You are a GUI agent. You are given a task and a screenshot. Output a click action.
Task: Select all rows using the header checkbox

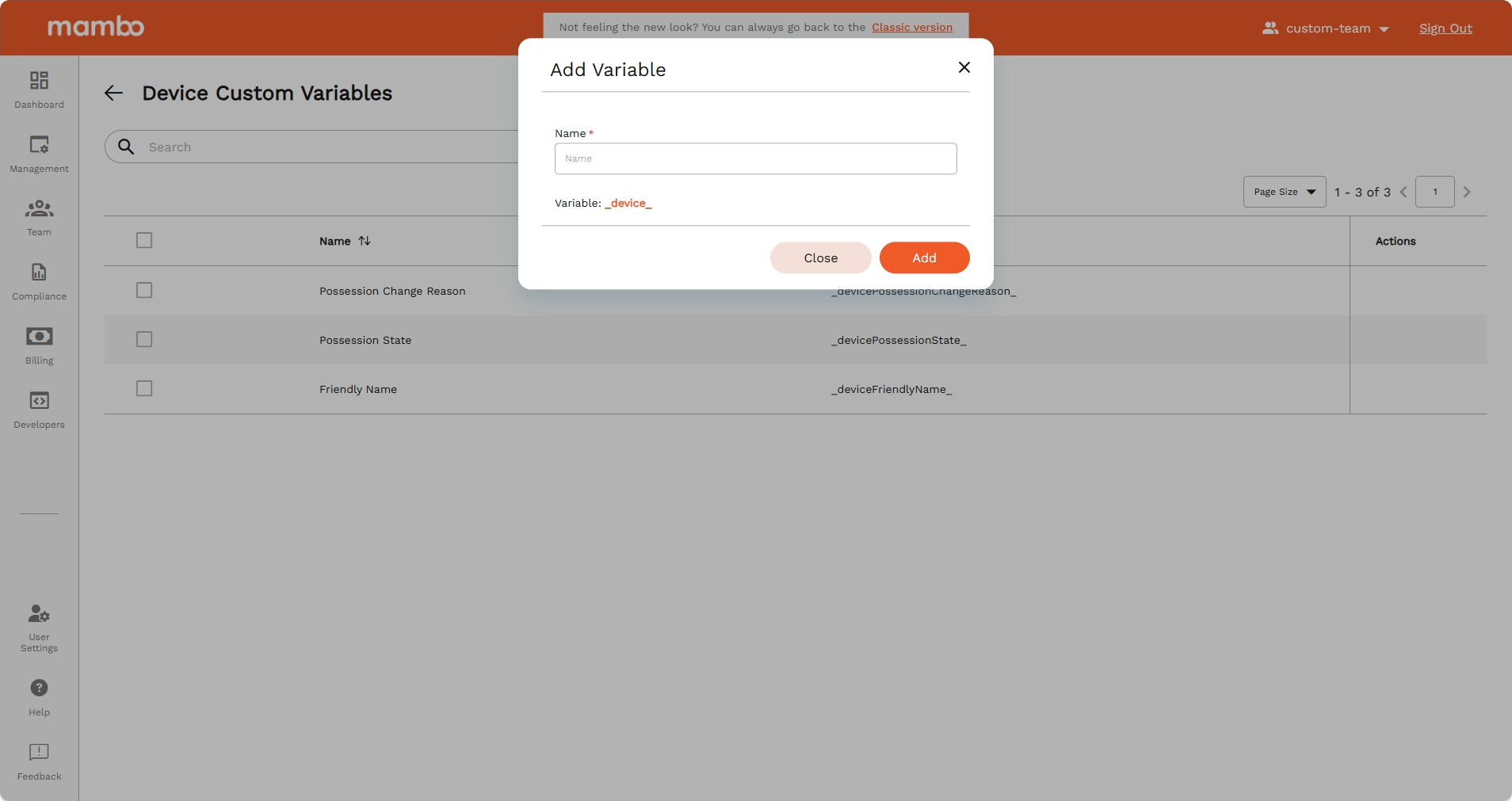[143, 240]
